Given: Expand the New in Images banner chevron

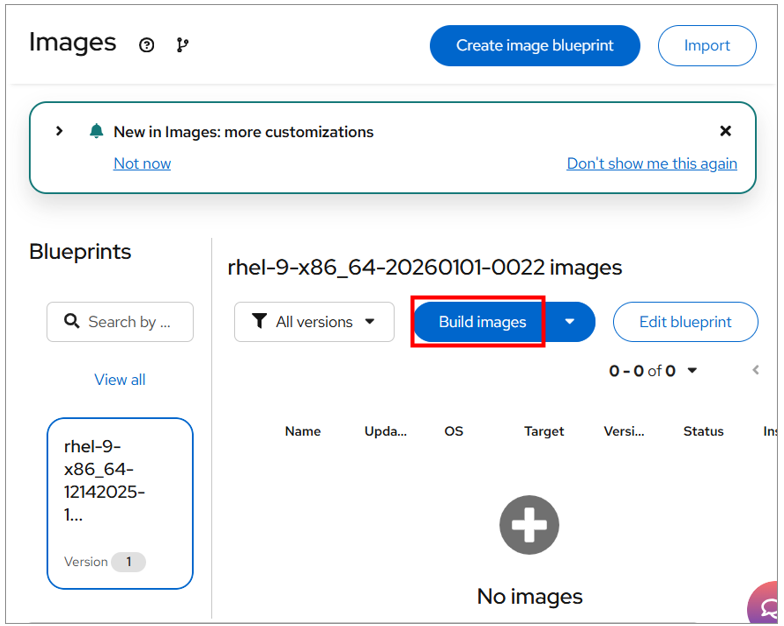Looking at the screenshot, I should tap(59, 131).
